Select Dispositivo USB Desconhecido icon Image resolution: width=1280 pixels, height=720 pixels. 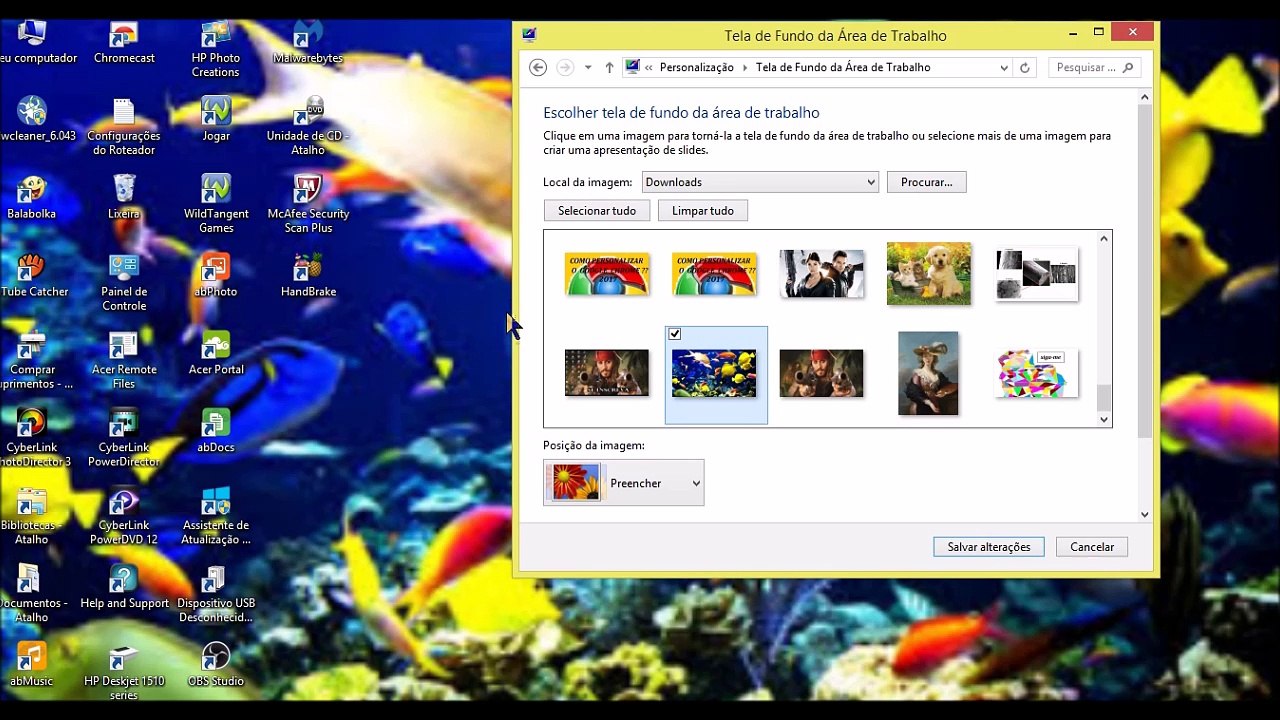coord(216,595)
